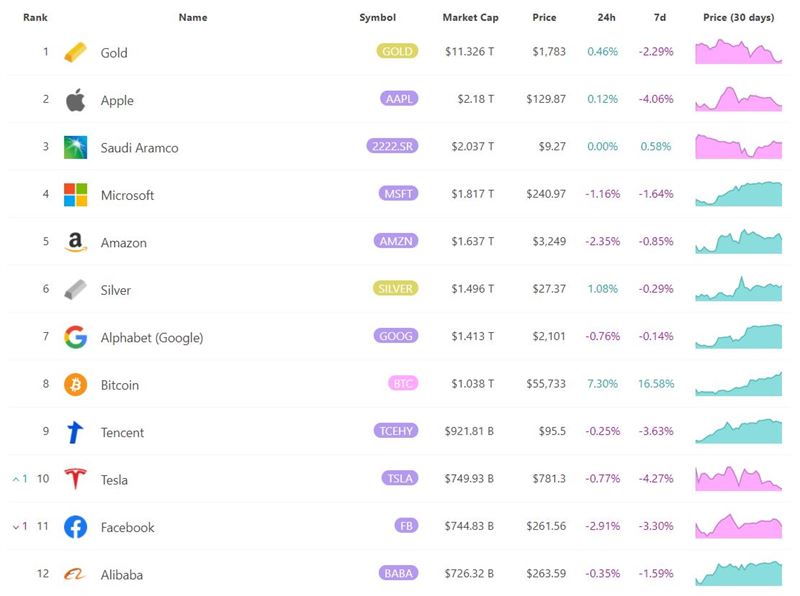Viewport: 800px width, 596px height.
Task: Open the Saudi Aramco company link
Action: (139, 147)
